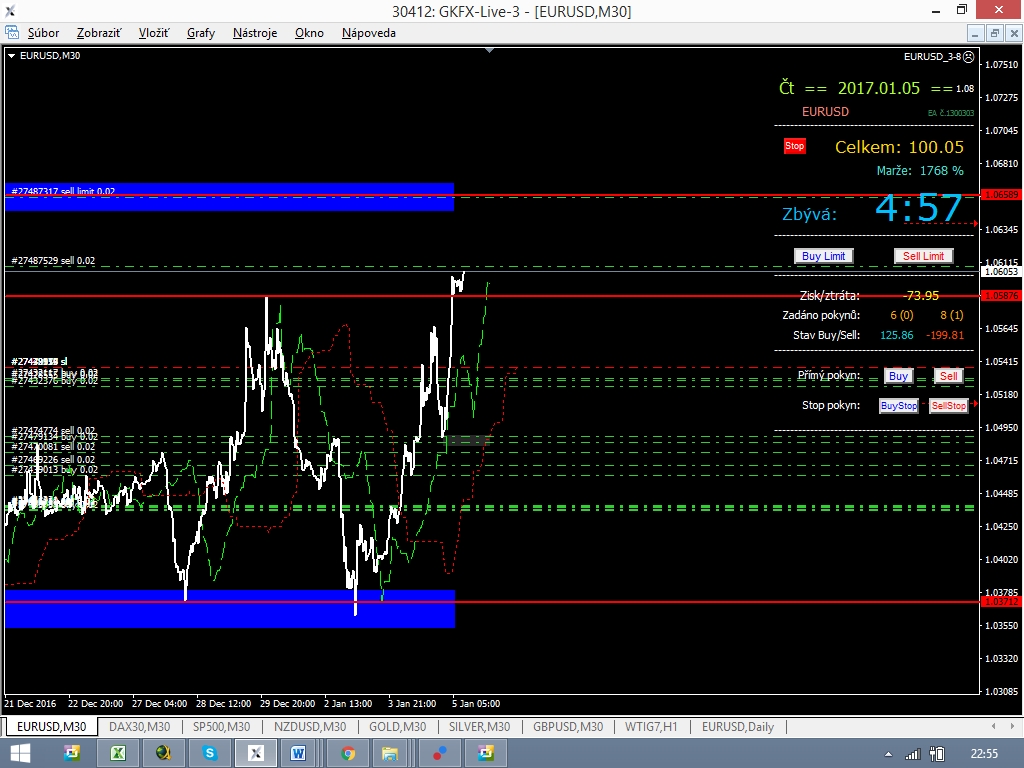The height and width of the screenshot is (768, 1024).
Task: Select the sell limit order line label
Action: point(63,191)
